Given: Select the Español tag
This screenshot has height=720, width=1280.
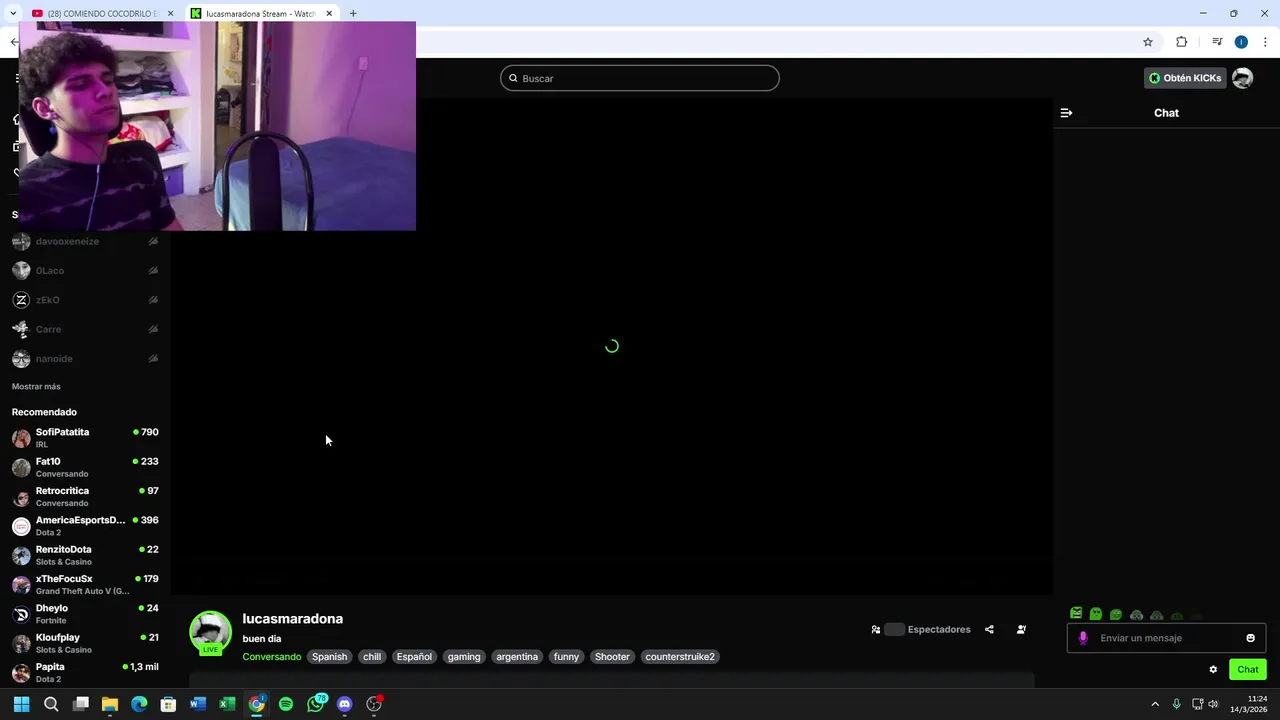Looking at the screenshot, I should pyautogui.click(x=414, y=657).
